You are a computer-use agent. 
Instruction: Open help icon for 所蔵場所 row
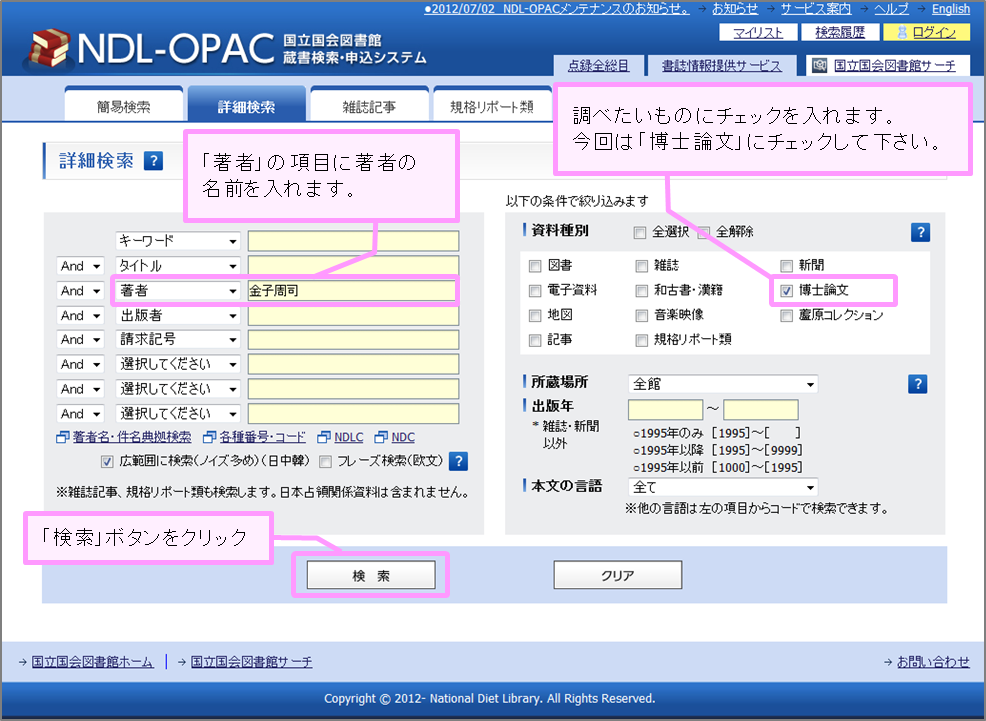(917, 383)
